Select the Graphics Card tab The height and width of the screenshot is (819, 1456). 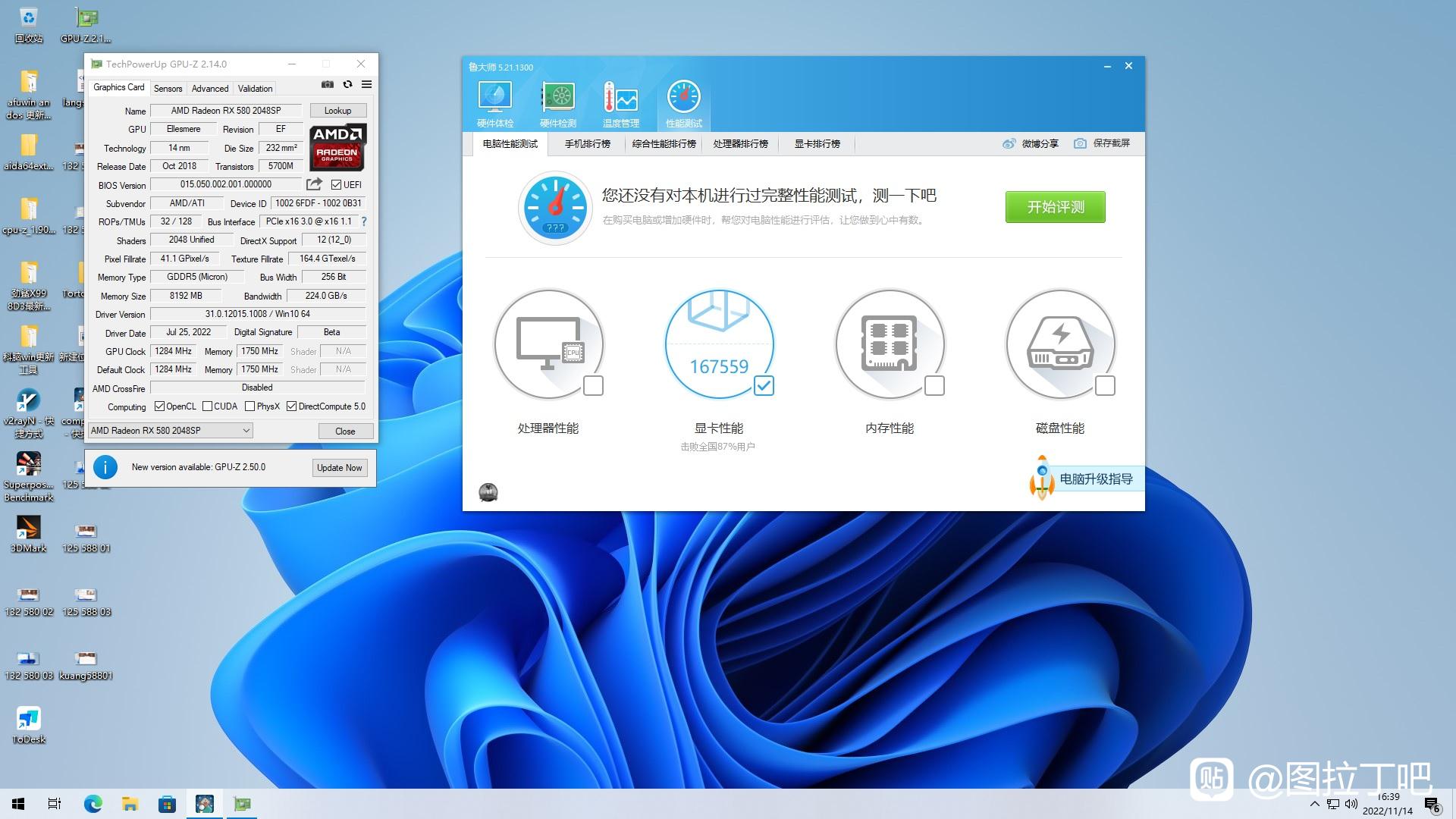point(118,88)
